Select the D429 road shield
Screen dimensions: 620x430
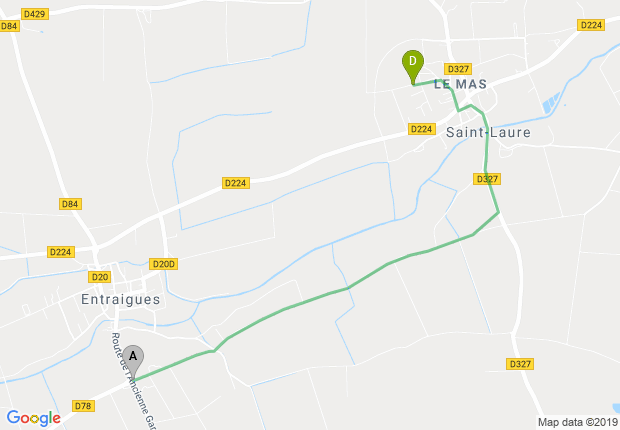click(x=35, y=14)
